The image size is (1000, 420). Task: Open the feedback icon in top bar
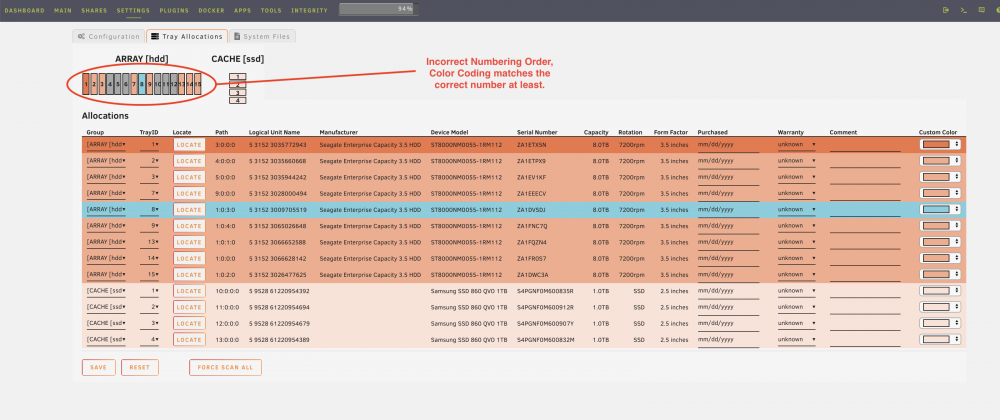(982, 10)
